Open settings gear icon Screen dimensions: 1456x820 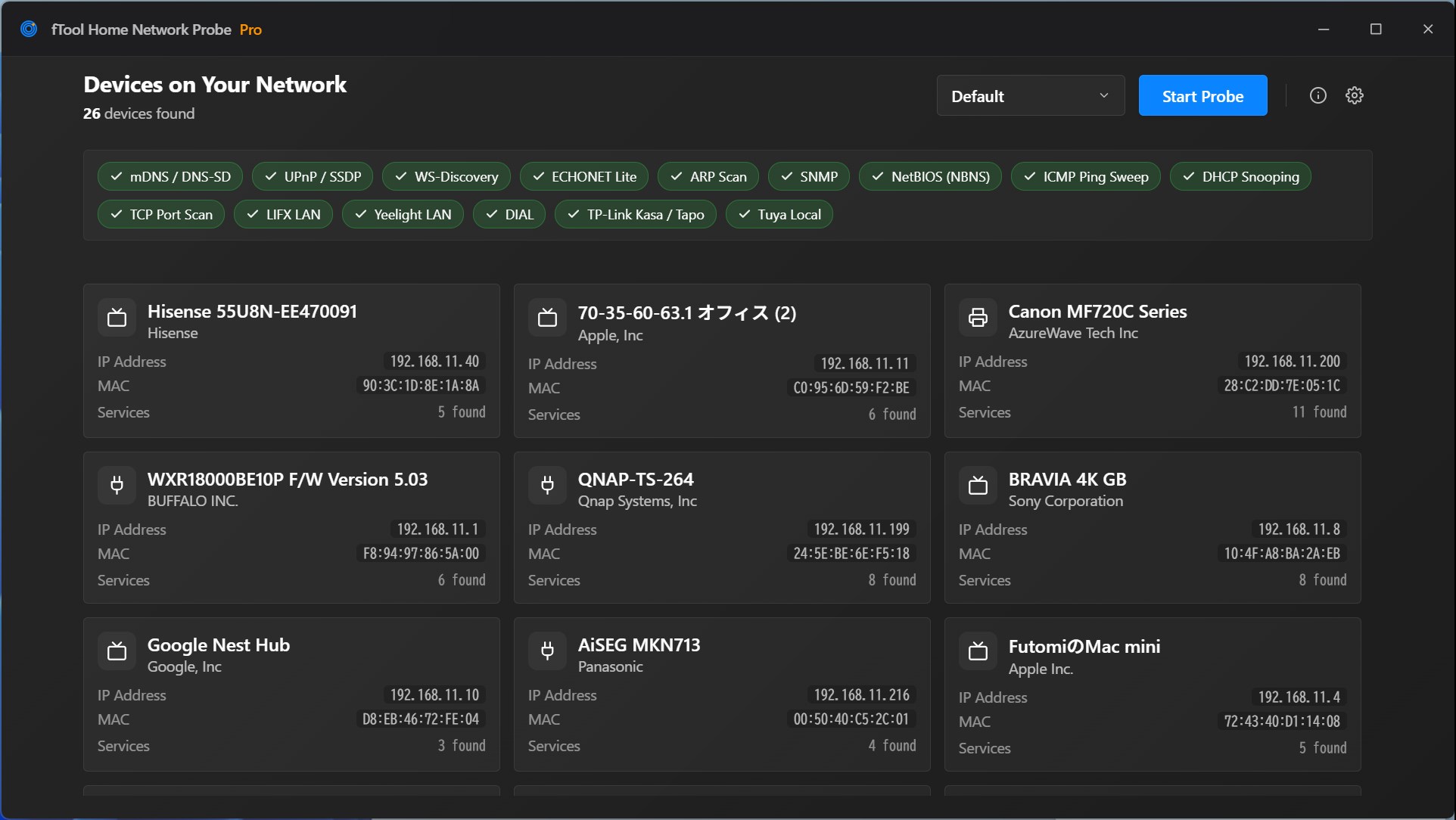click(1354, 95)
